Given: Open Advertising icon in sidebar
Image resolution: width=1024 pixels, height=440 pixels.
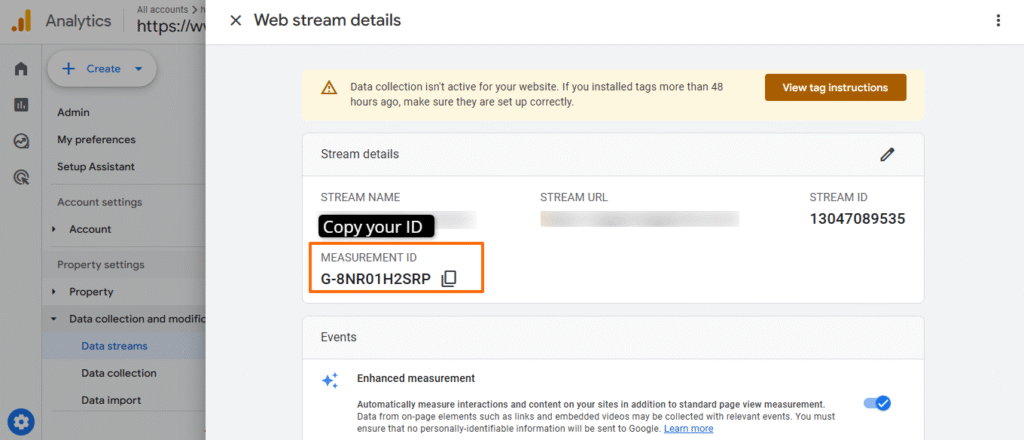Looking at the screenshot, I should 21,177.
